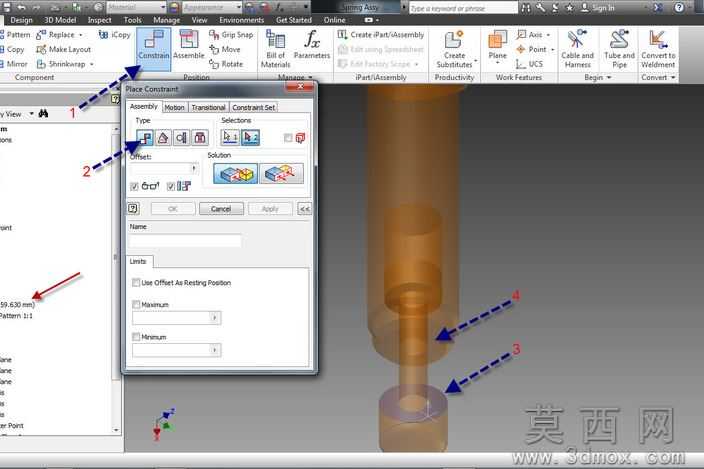Switch to Transitional tab

point(208,107)
